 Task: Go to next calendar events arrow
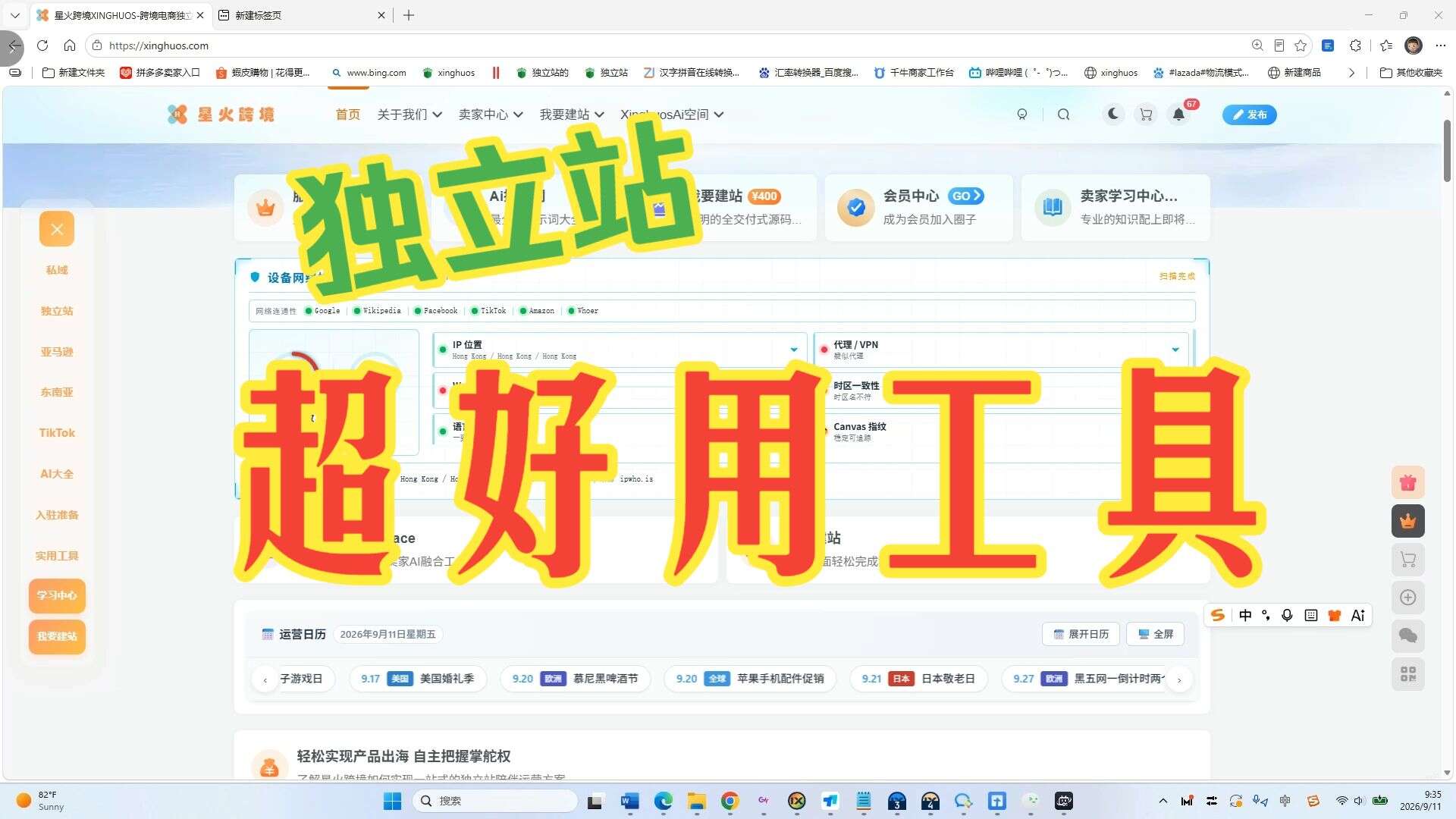pos(1179,679)
